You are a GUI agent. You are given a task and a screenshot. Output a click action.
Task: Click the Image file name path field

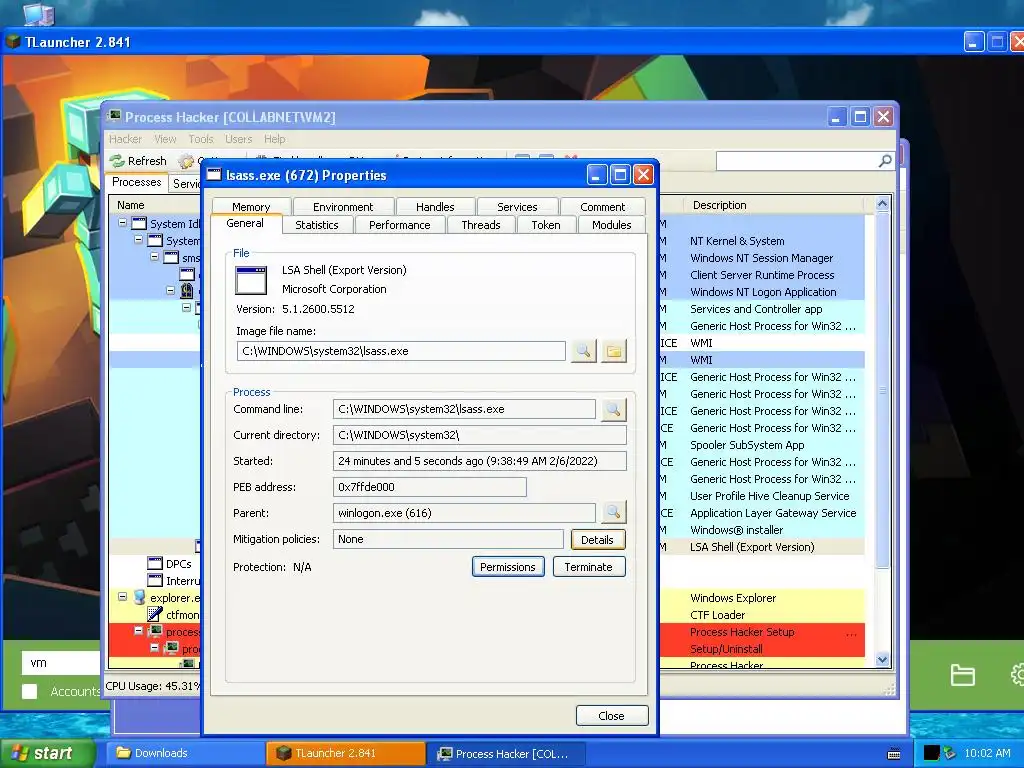point(401,351)
